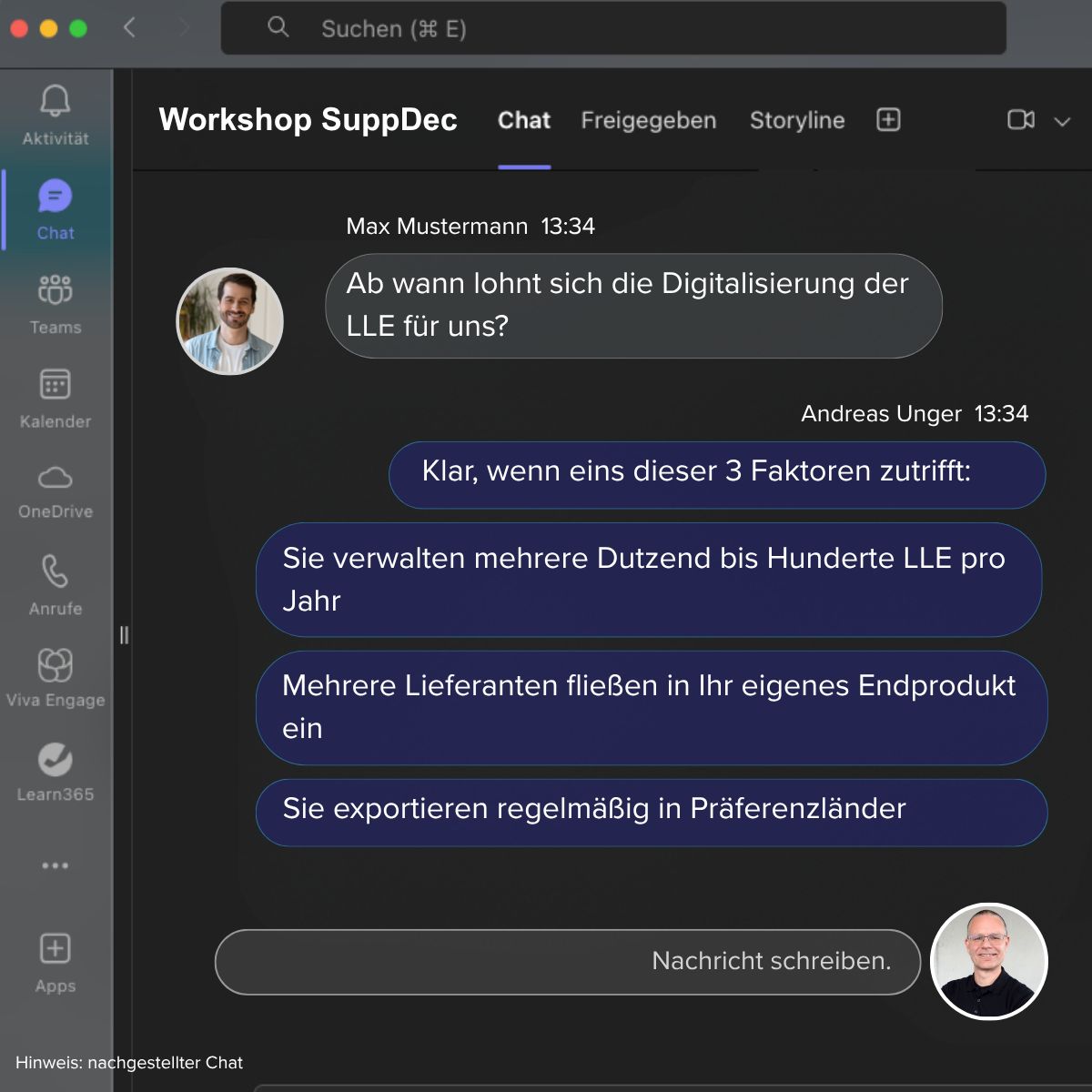Open Learn365 in the sidebar
The width and height of the screenshot is (1092, 1092).
(x=55, y=759)
